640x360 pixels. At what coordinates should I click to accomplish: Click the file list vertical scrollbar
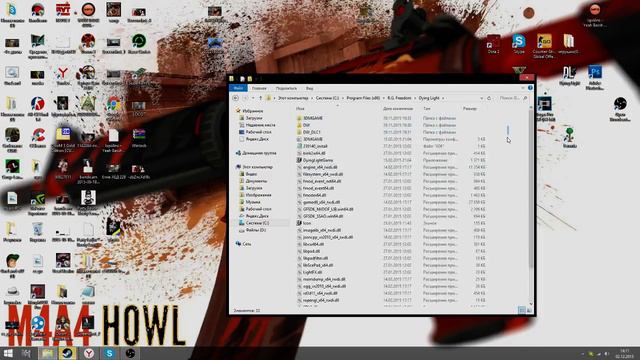[x=531, y=188]
